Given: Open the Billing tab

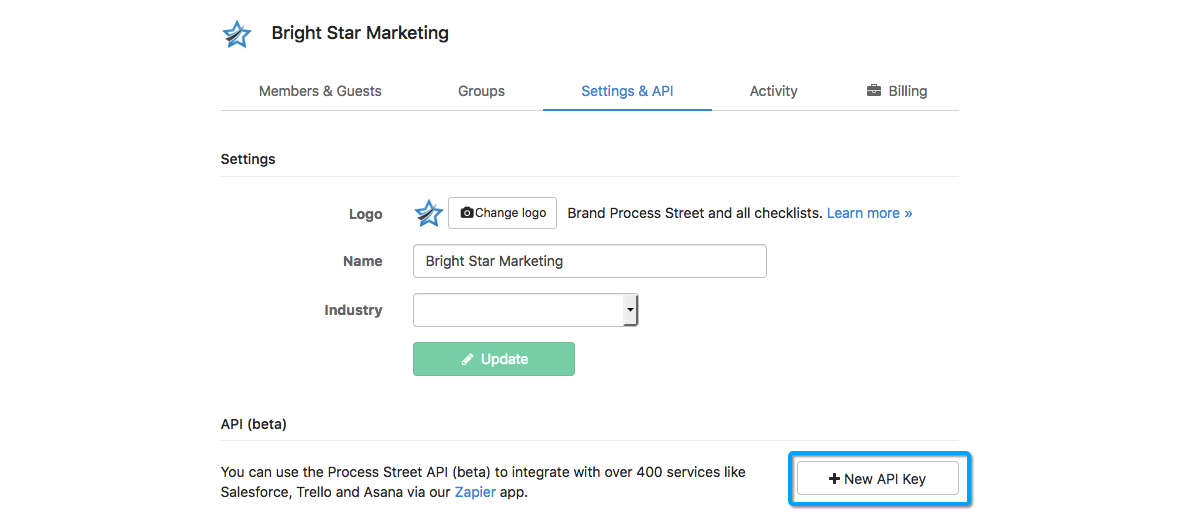Looking at the screenshot, I should (897, 91).
